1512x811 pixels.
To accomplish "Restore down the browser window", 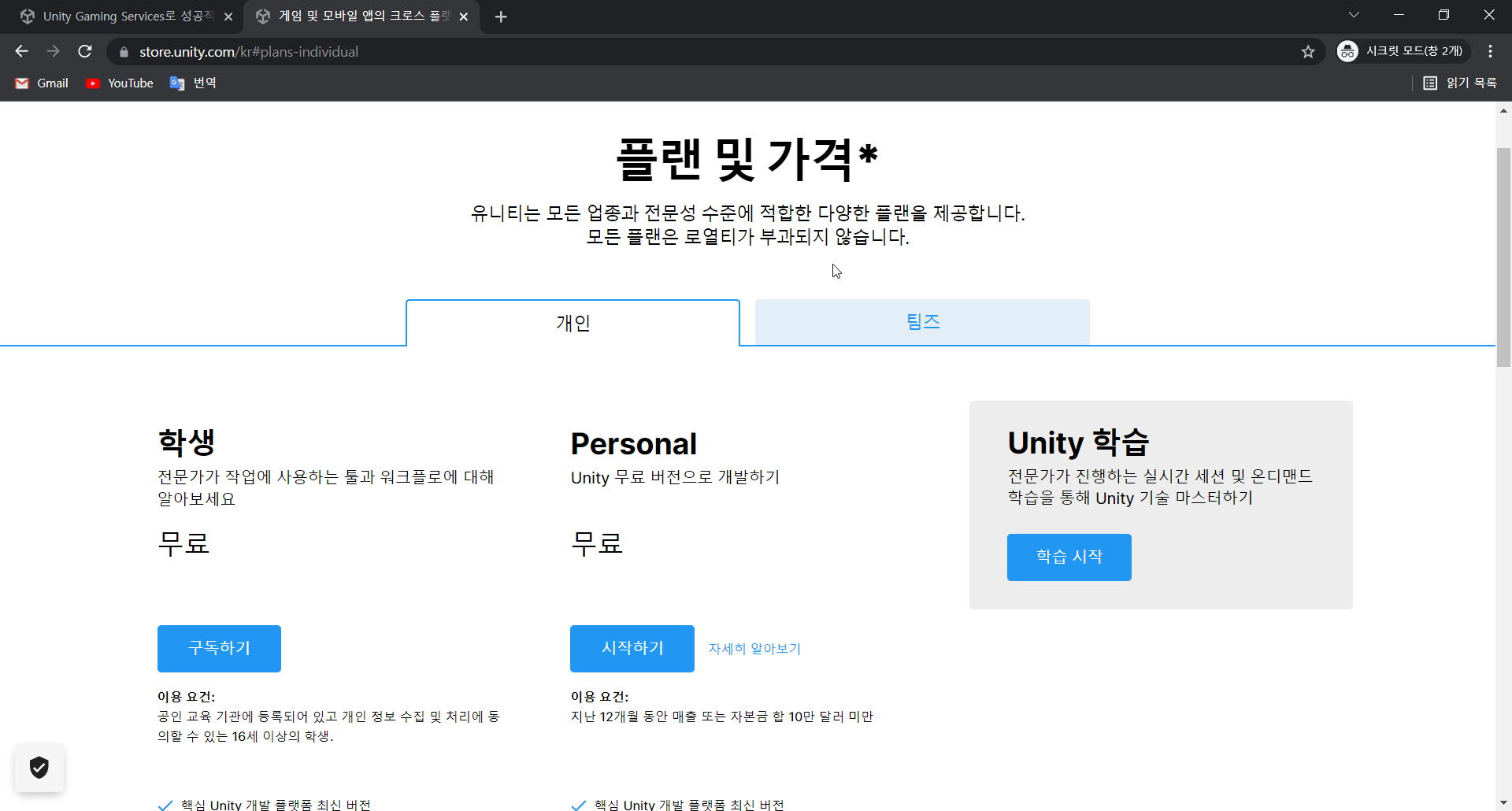I will [x=1443, y=15].
